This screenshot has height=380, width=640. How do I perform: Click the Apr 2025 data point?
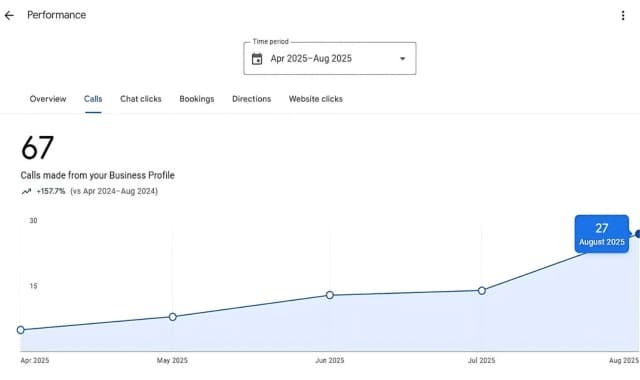[x=21, y=330]
